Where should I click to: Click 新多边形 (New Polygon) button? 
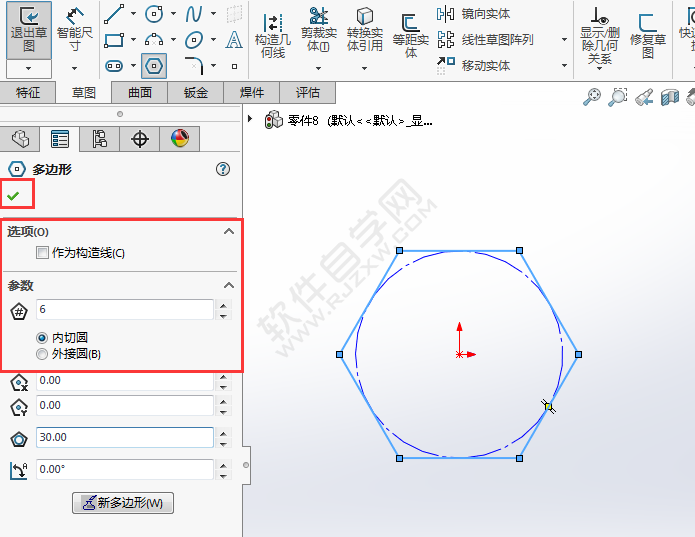pos(123,503)
